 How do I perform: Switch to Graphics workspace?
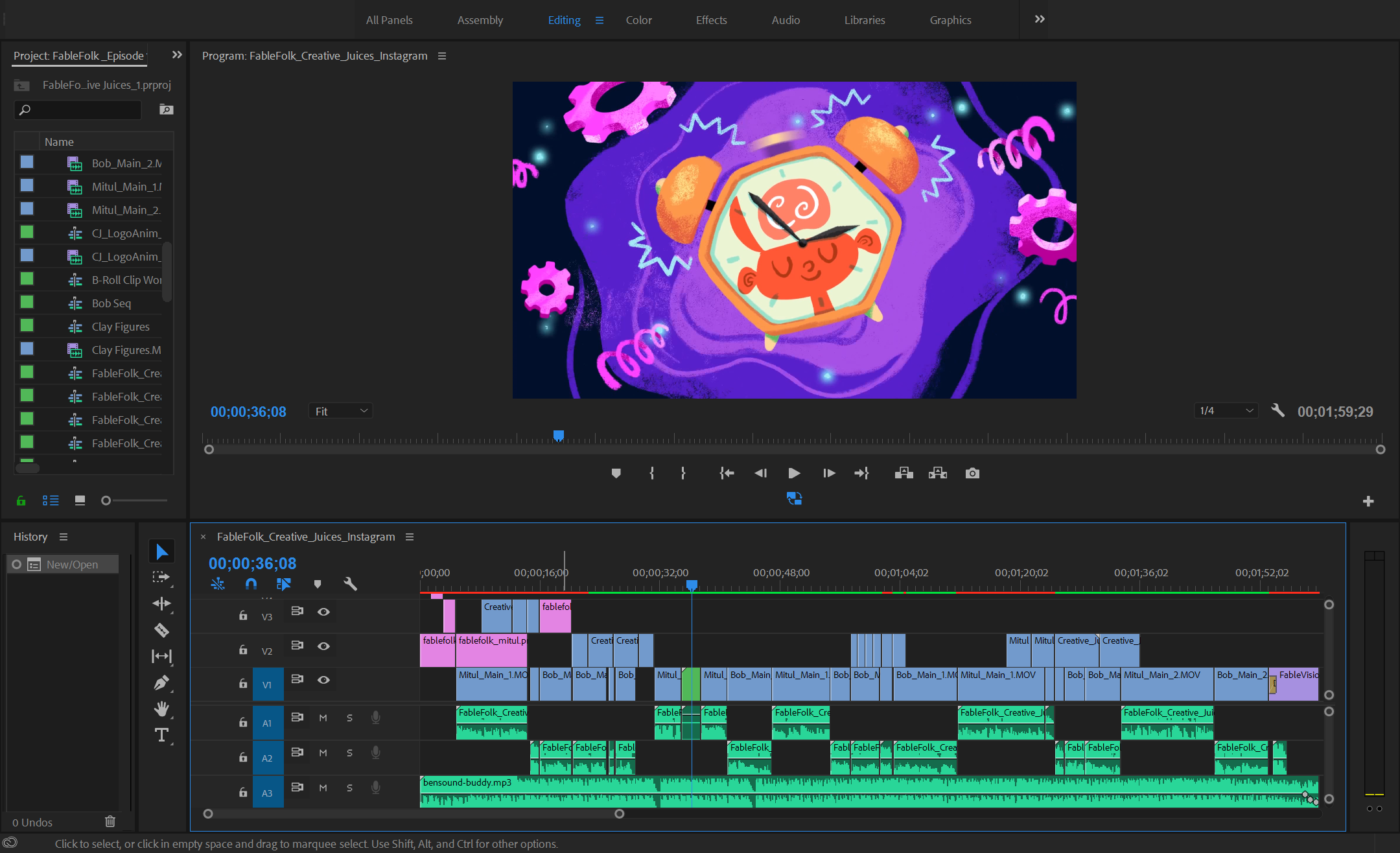(950, 20)
